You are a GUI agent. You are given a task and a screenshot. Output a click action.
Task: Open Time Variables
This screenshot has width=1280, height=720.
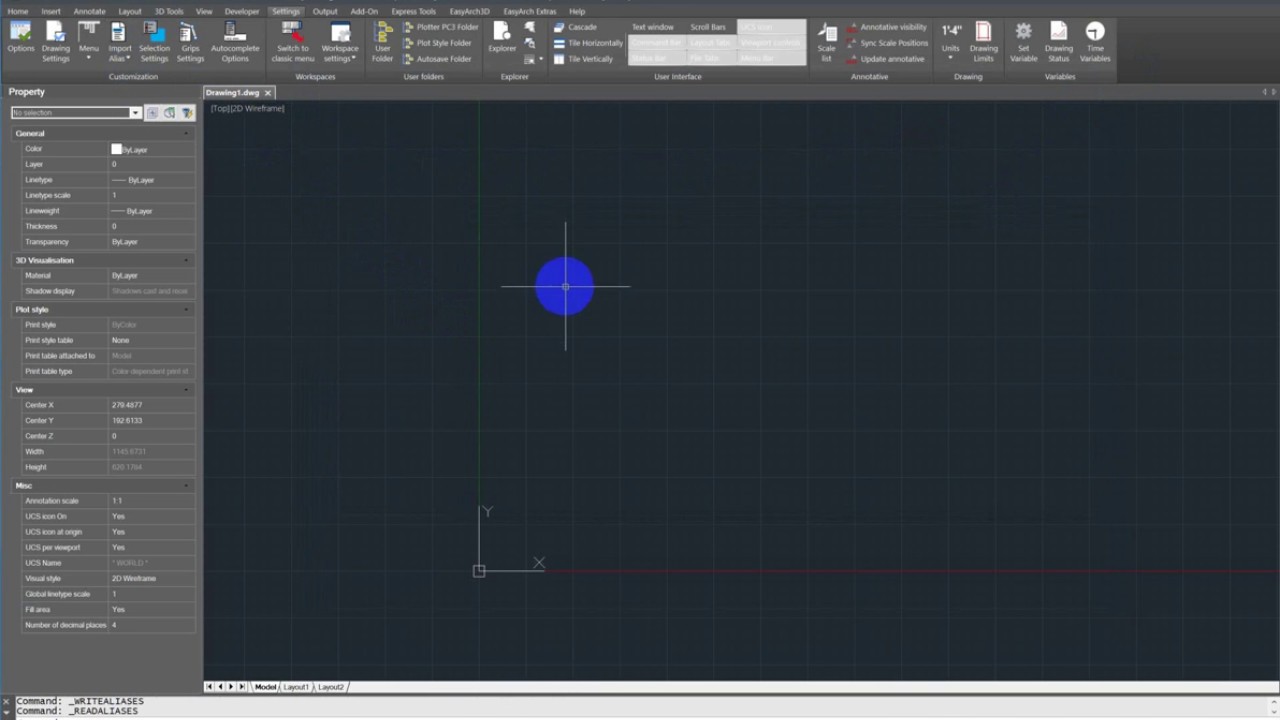point(1095,42)
